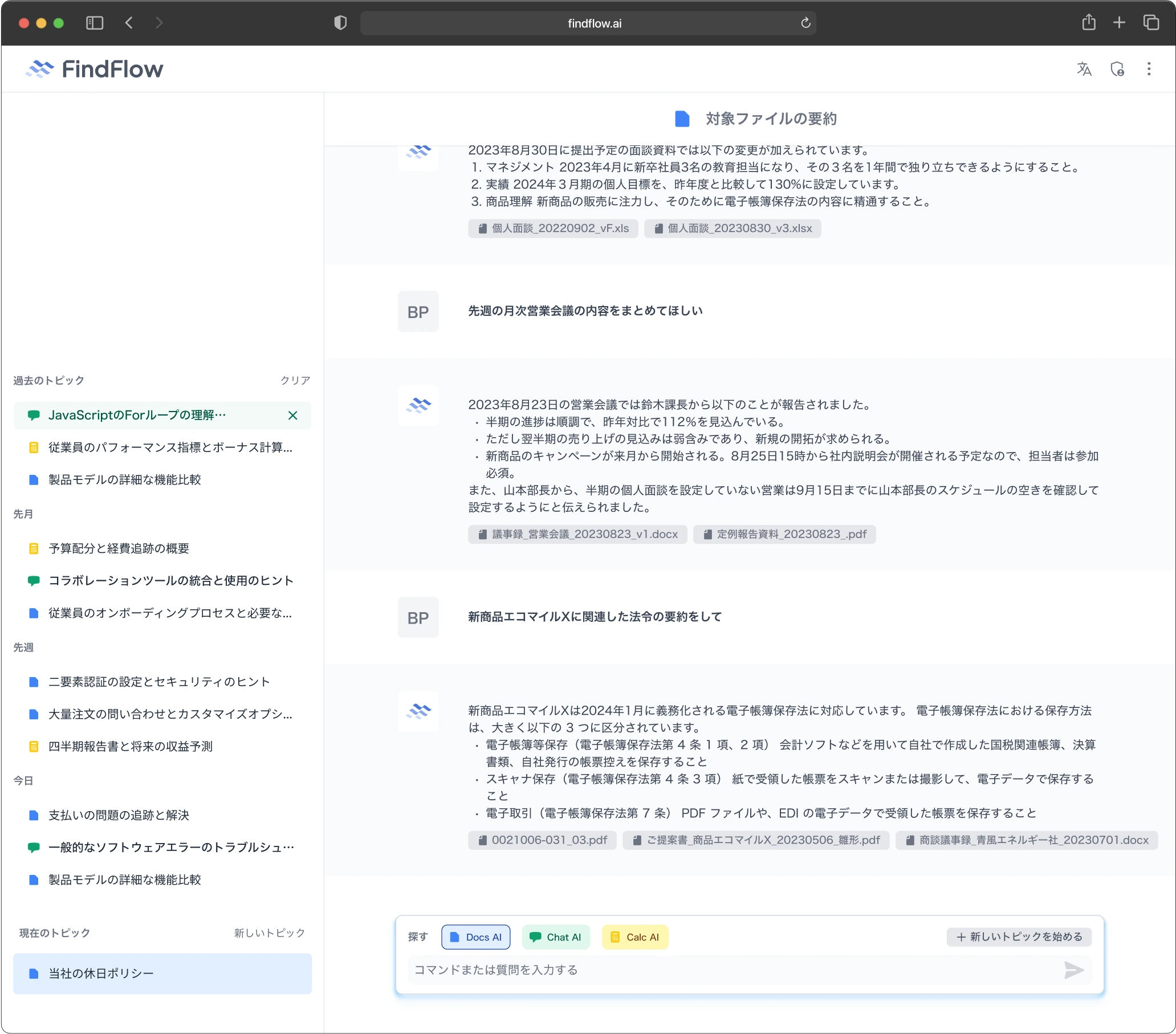Viewport: 1176px width, 1034px height.
Task: Click the privacy shield icon in the header
Action: (1117, 68)
